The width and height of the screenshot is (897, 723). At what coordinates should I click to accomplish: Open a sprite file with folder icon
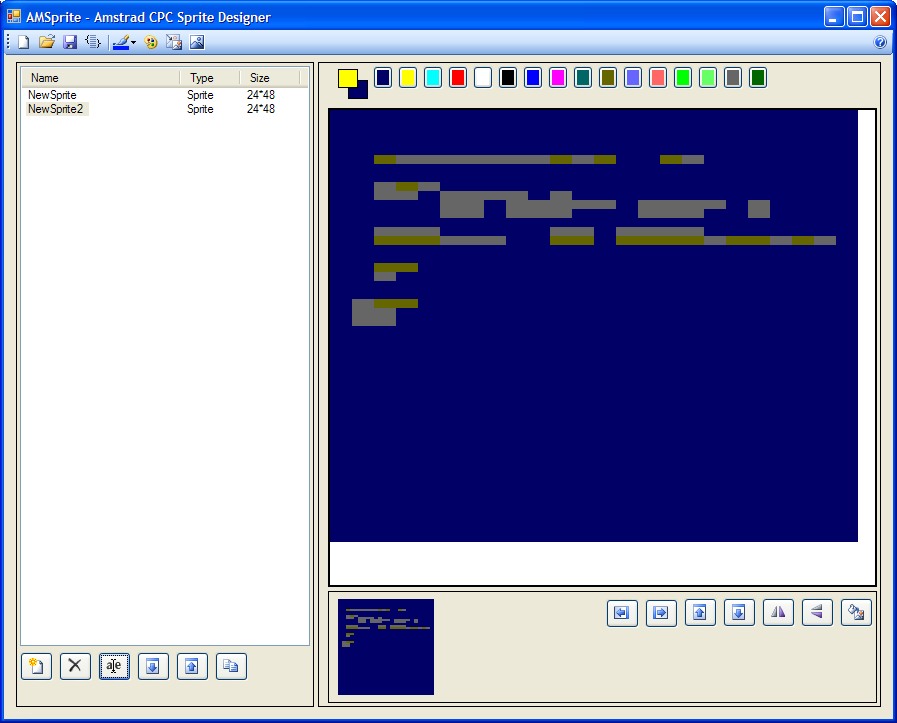tap(46, 42)
